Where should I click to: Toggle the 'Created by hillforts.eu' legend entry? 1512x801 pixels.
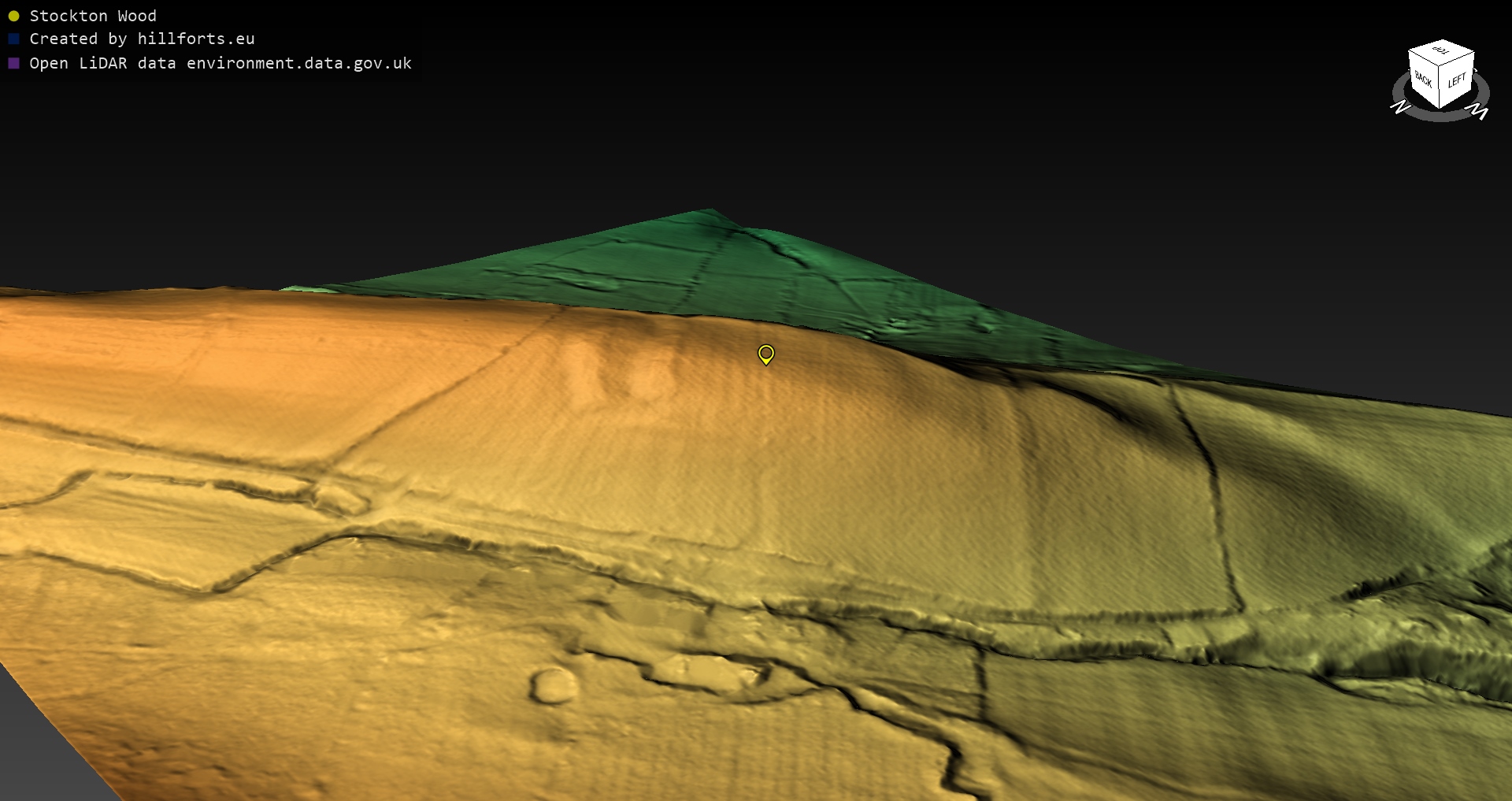(142, 39)
